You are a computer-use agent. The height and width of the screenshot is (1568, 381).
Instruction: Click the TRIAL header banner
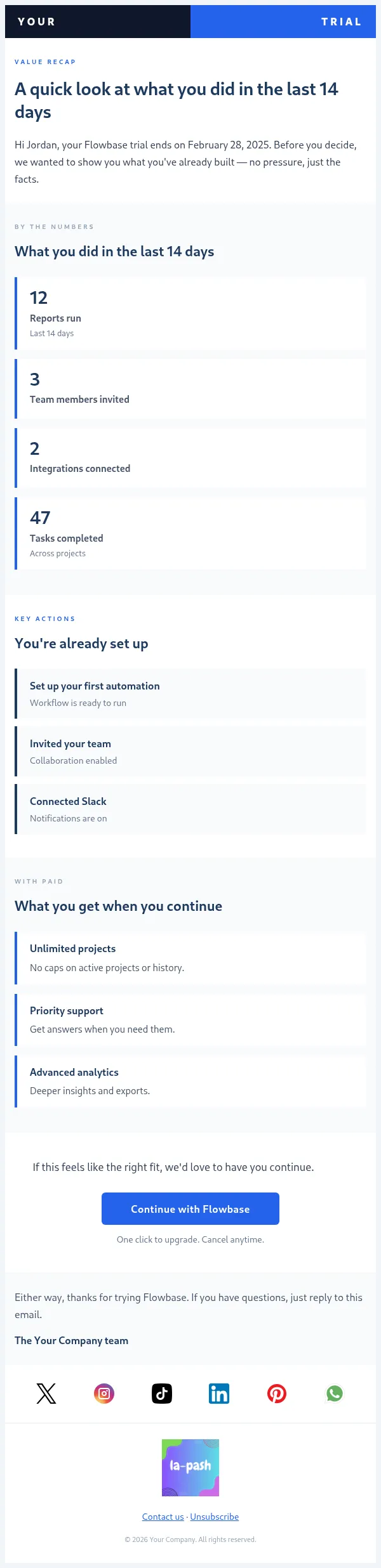tap(283, 22)
